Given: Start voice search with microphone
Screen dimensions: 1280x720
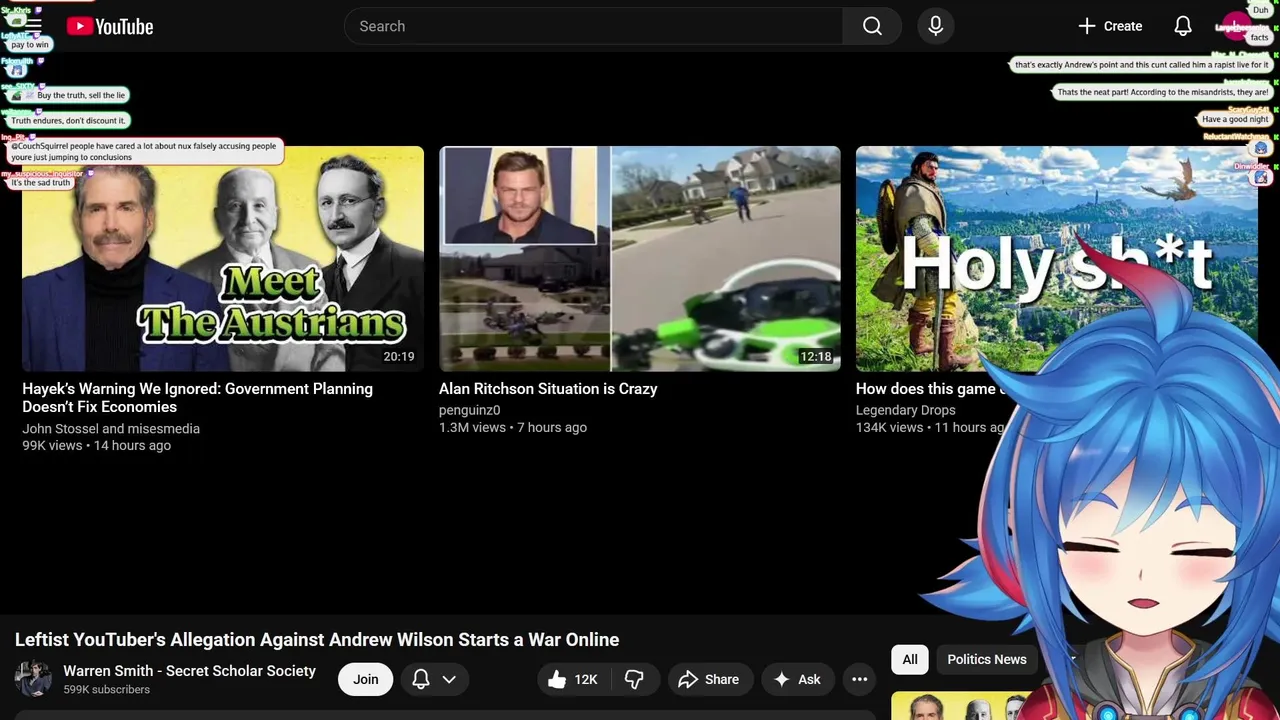Looking at the screenshot, I should (935, 26).
